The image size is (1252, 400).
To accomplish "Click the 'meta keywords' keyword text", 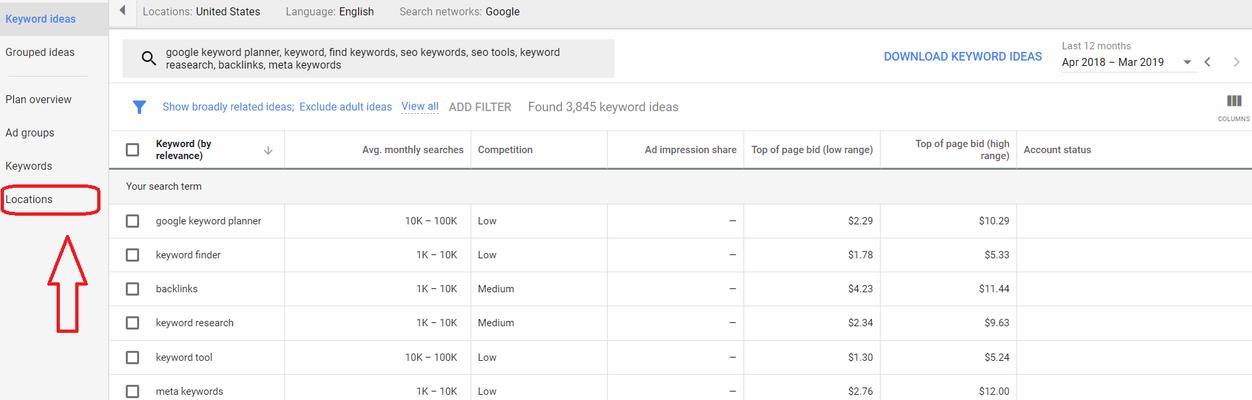I will coord(189,391).
